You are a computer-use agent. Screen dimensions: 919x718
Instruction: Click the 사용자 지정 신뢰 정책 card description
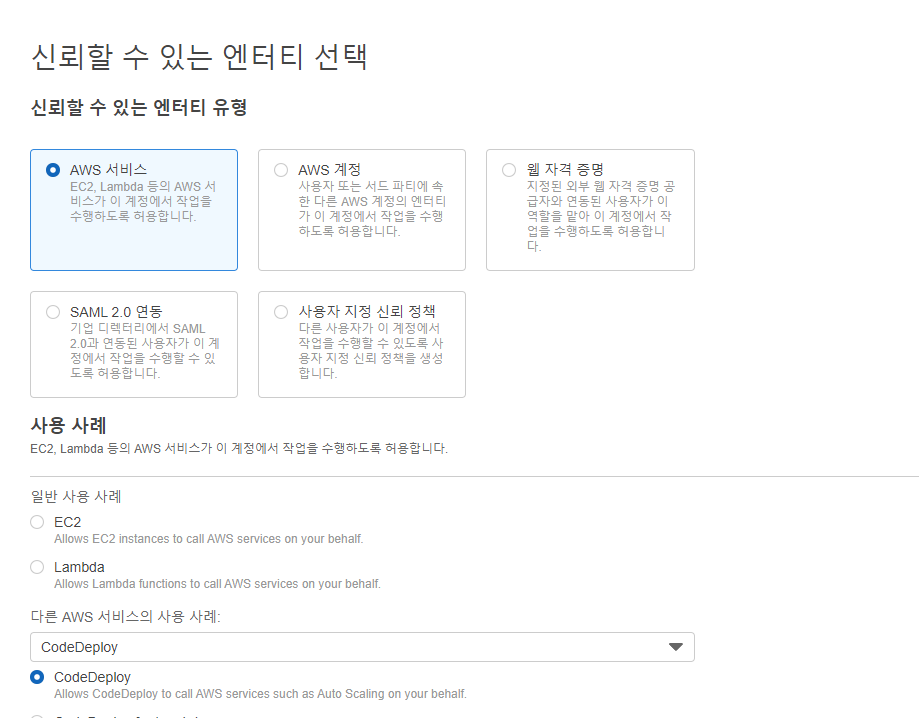(370, 351)
